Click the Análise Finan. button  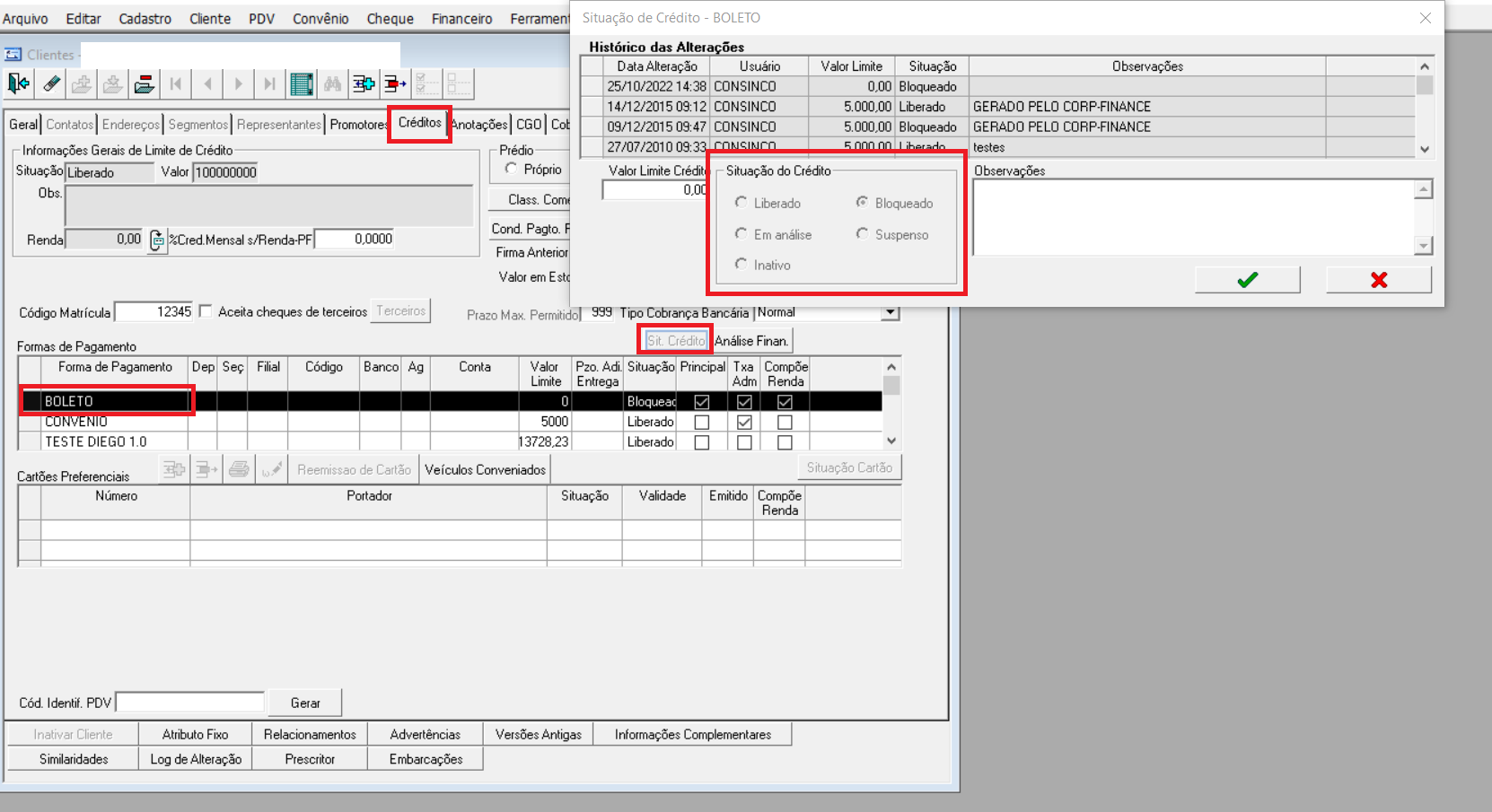click(x=751, y=341)
